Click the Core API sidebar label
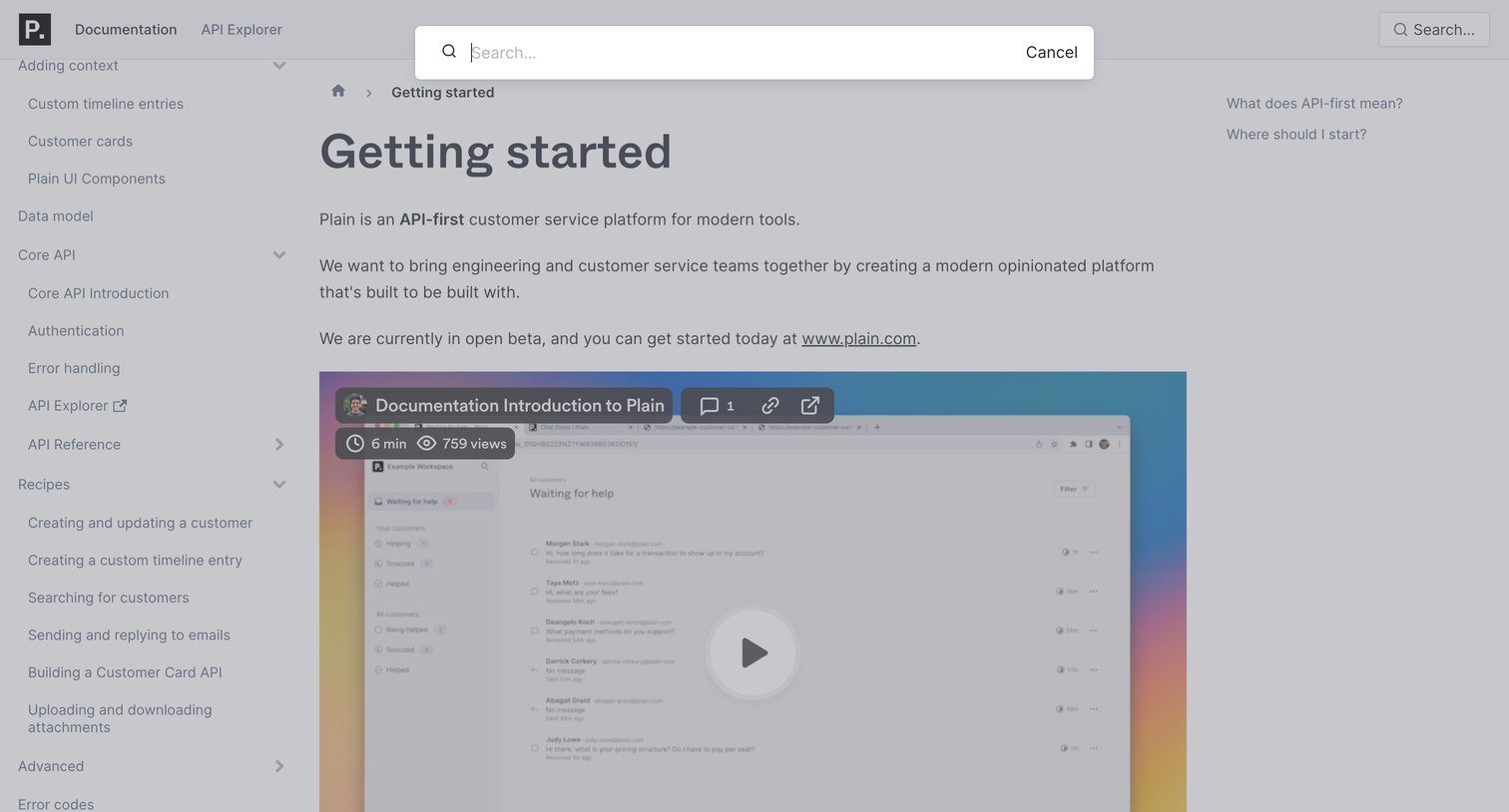 pyautogui.click(x=47, y=255)
